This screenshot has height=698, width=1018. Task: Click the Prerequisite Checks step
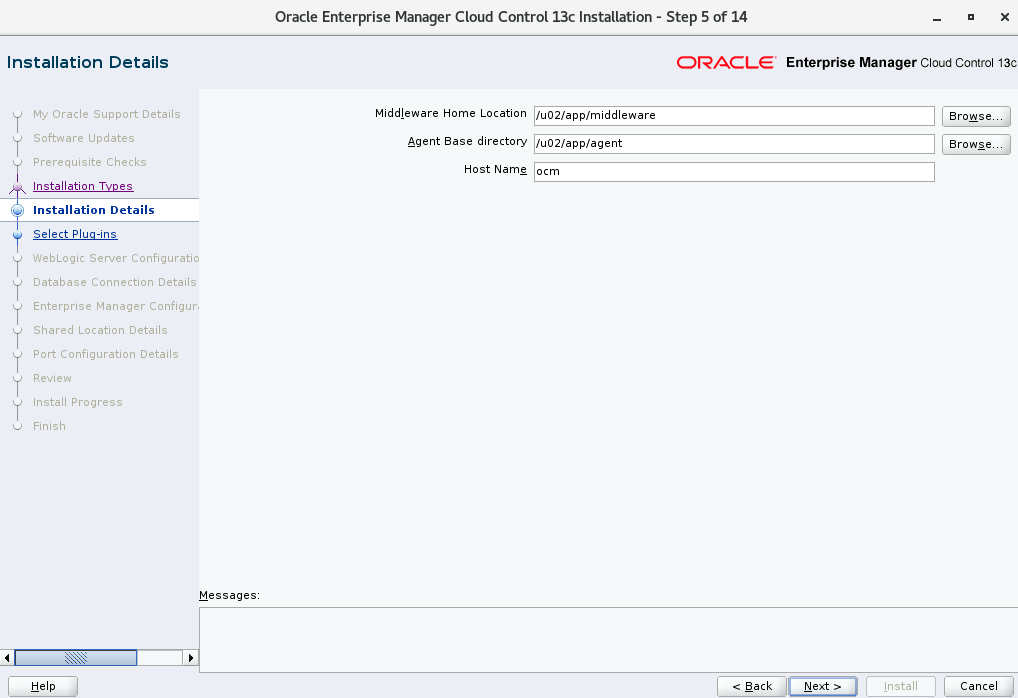(90, 162)
